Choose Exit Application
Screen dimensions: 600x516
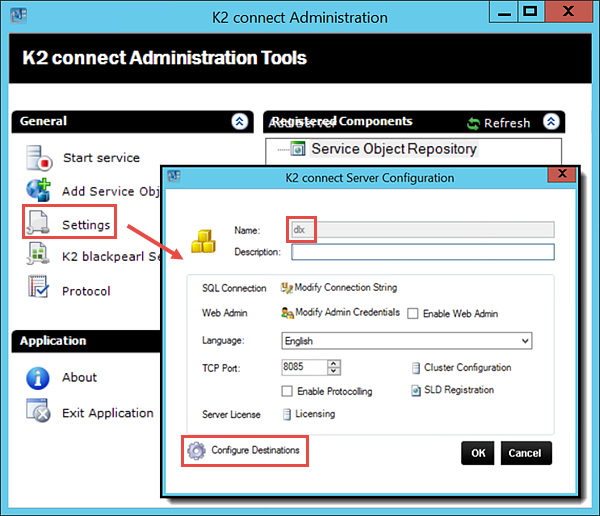tap(108, 413)
